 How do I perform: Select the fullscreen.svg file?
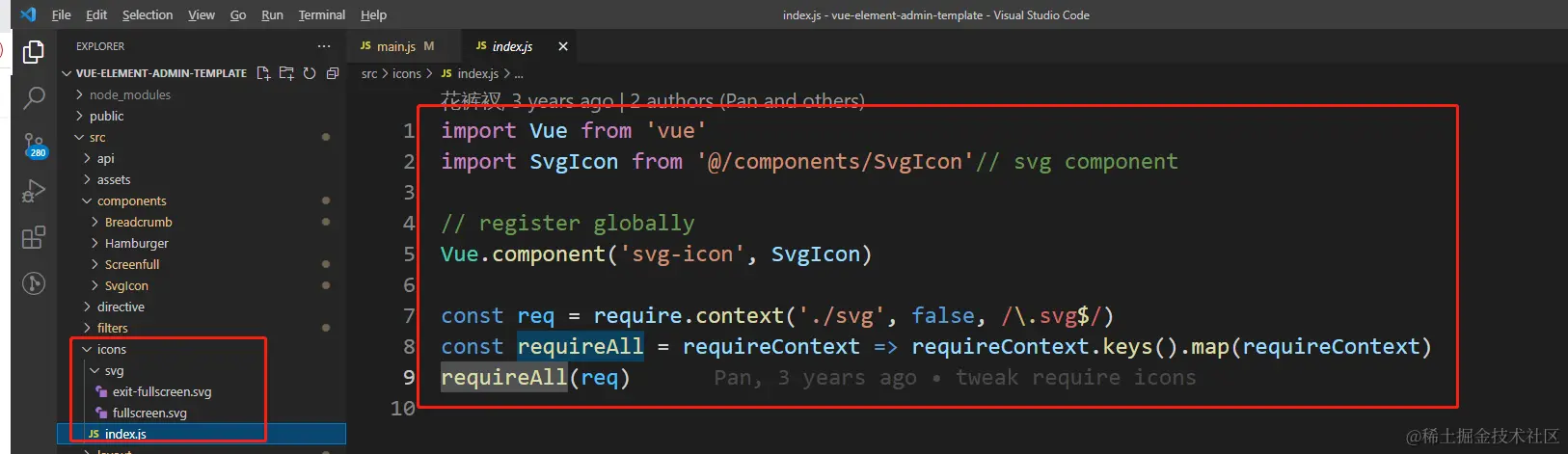point(149,413)
